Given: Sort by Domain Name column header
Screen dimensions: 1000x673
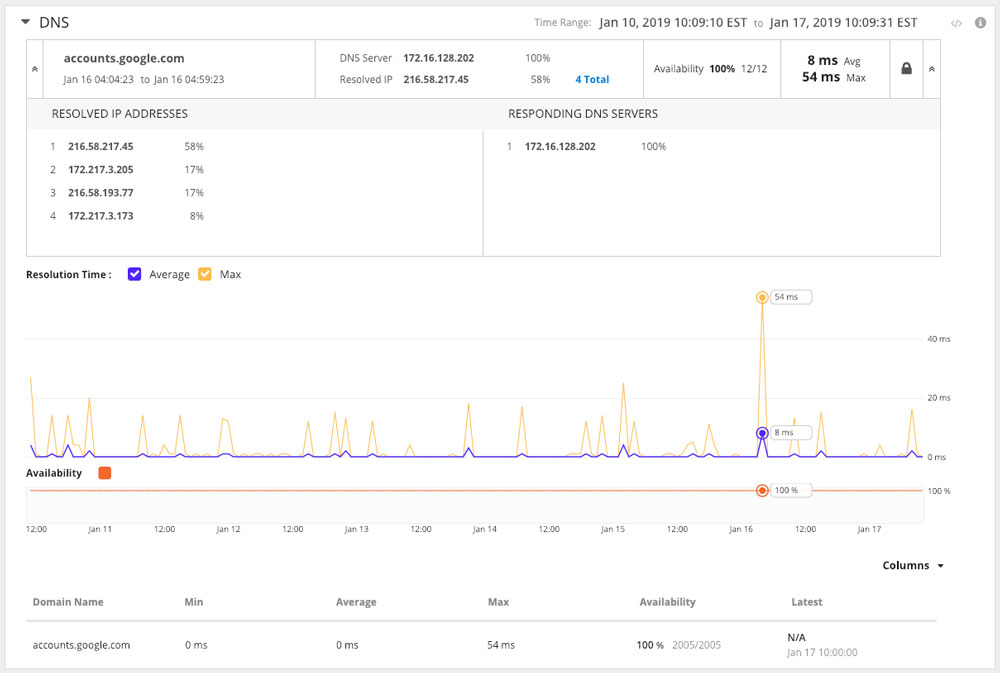Looking at the screenshot, I should tap(68, 602).
